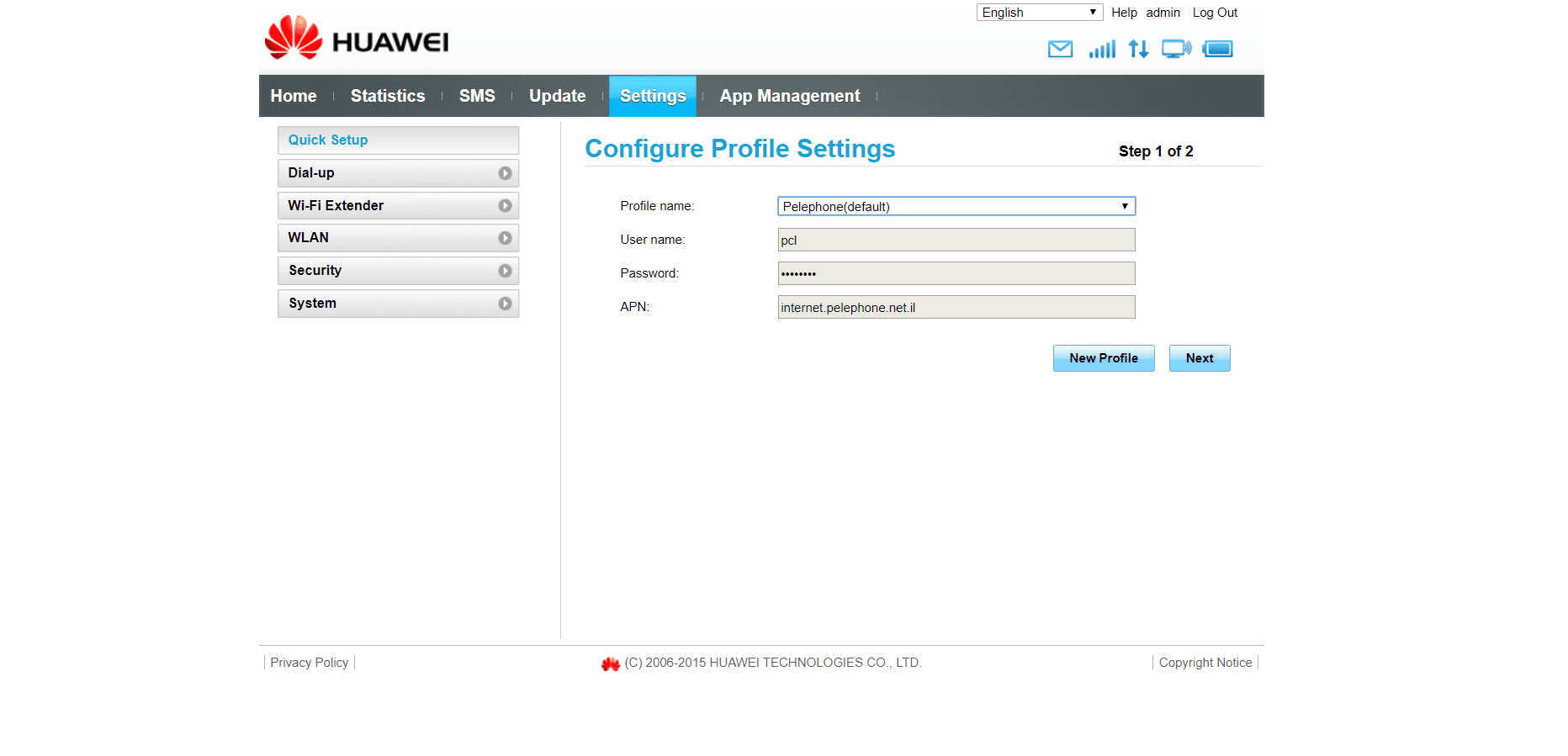Click the signal strength bars icon

click(1102, 49)
